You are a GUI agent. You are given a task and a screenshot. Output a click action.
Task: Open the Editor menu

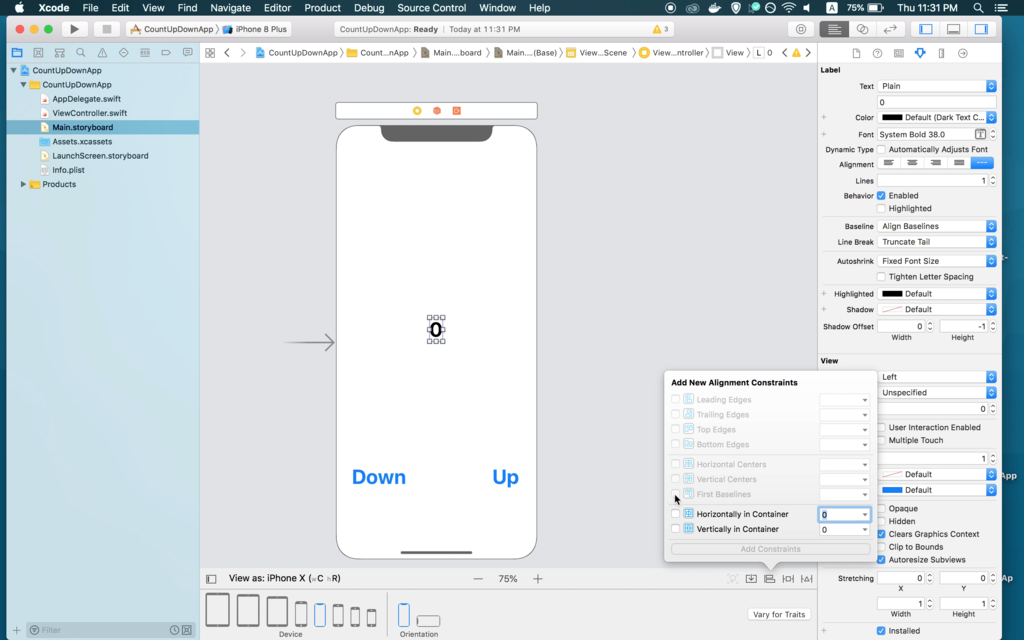[x=277, y=8]
